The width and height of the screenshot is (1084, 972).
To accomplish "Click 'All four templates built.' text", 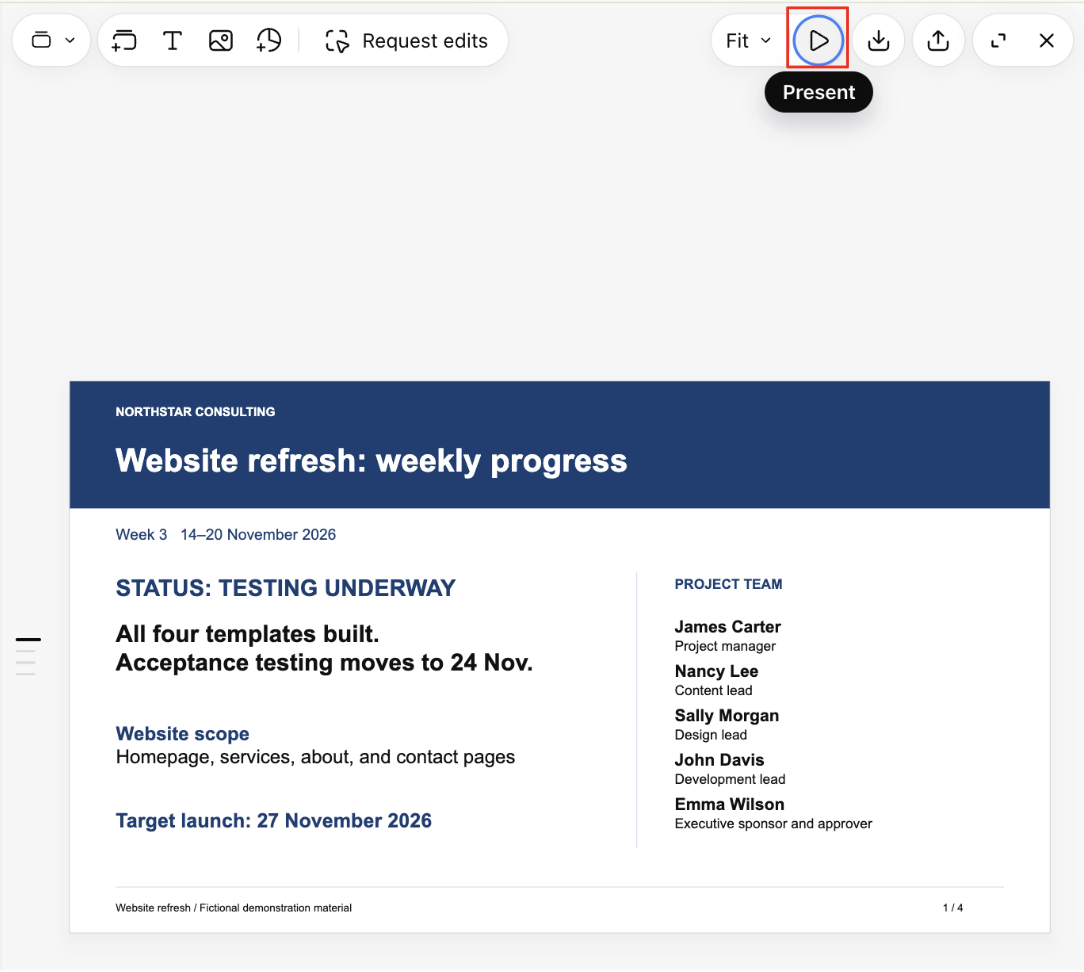I will point(247,634).
